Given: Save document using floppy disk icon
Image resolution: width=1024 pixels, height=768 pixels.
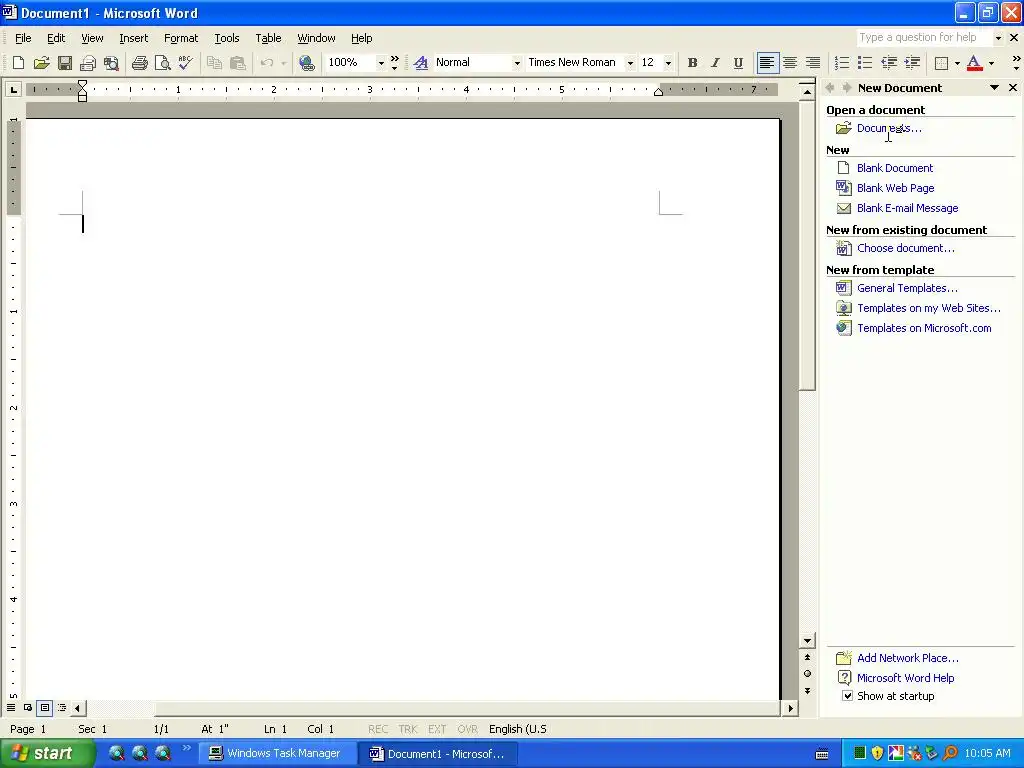Looking at the screenshot, I should tap(65, 63).
